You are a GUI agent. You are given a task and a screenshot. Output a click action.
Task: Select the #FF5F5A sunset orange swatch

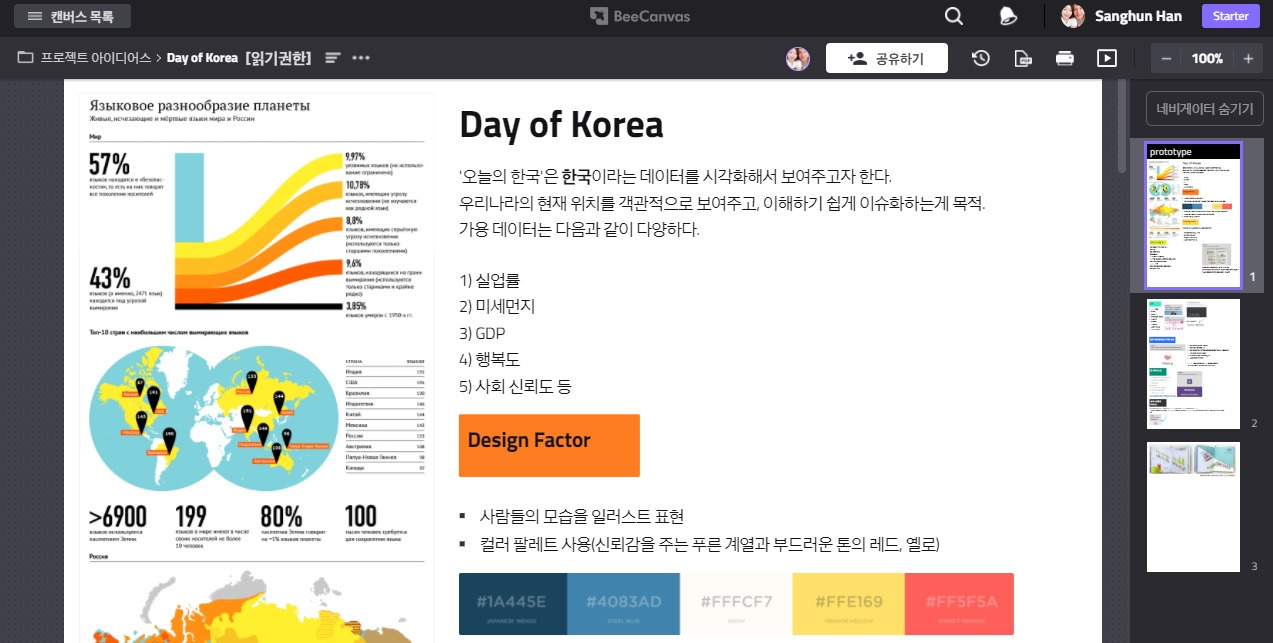coord(958,604)
